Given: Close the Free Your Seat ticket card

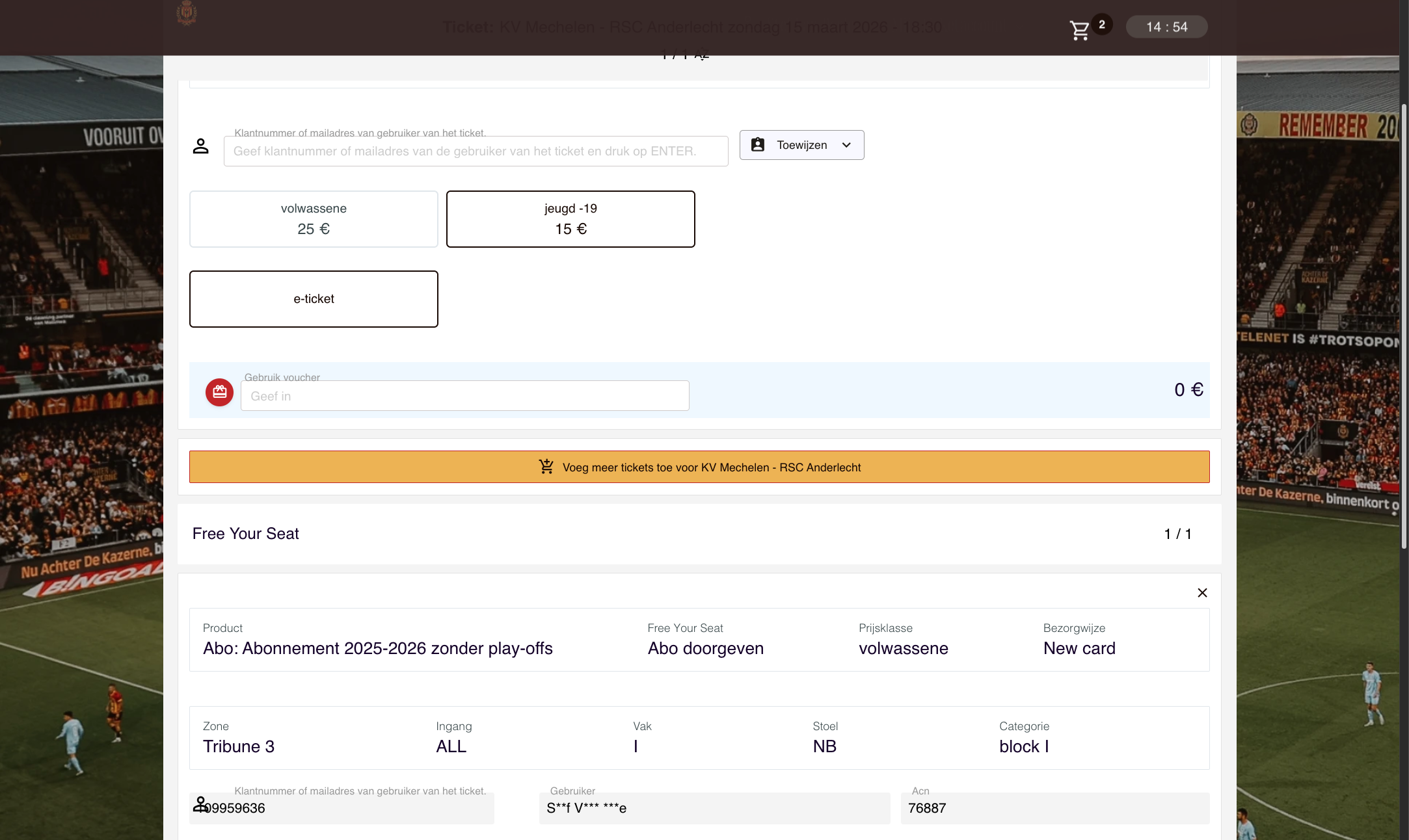Looking at the screenshot, I should coord(1202,592).
